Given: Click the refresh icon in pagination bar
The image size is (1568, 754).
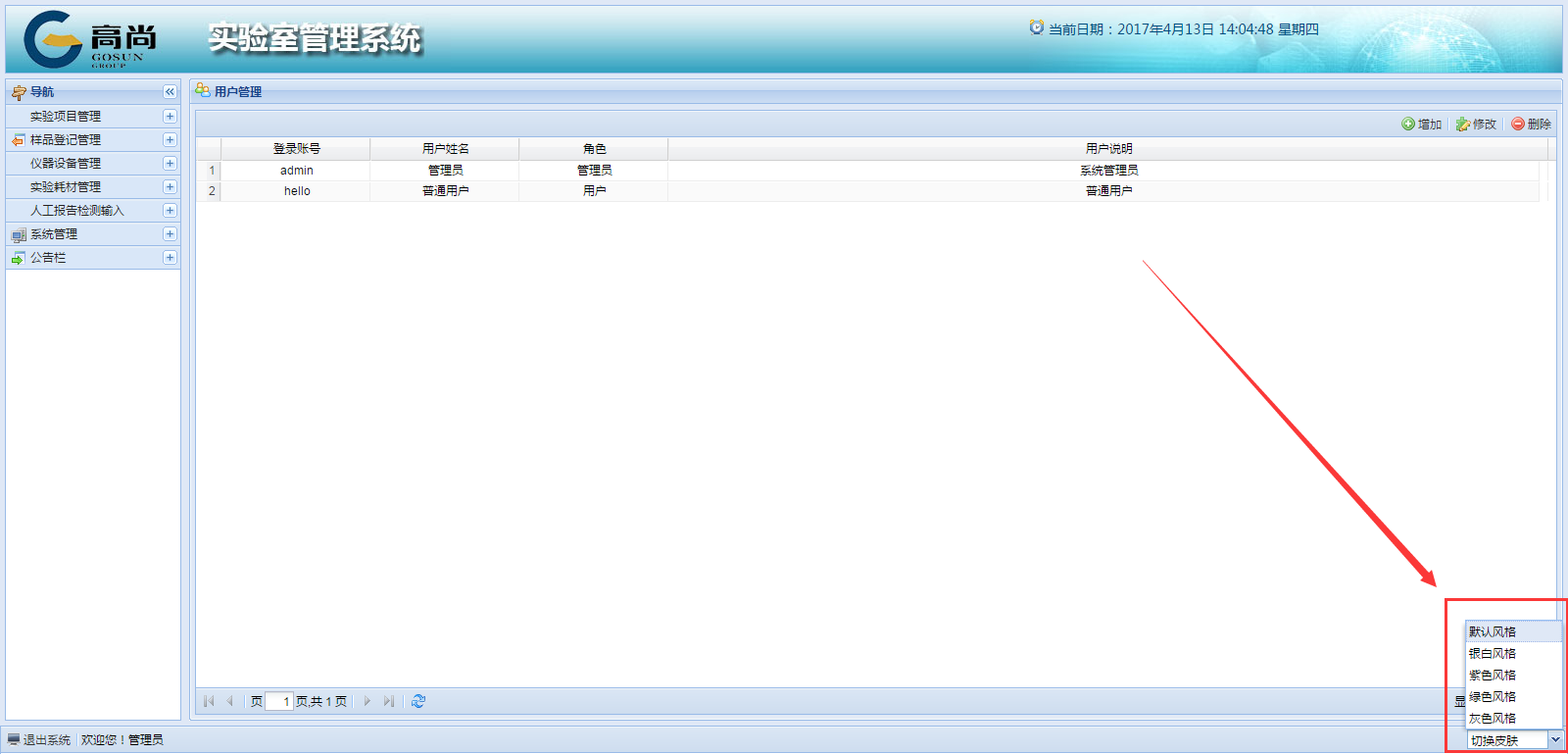Looking at the screenshot, I should tap(418, 701).
